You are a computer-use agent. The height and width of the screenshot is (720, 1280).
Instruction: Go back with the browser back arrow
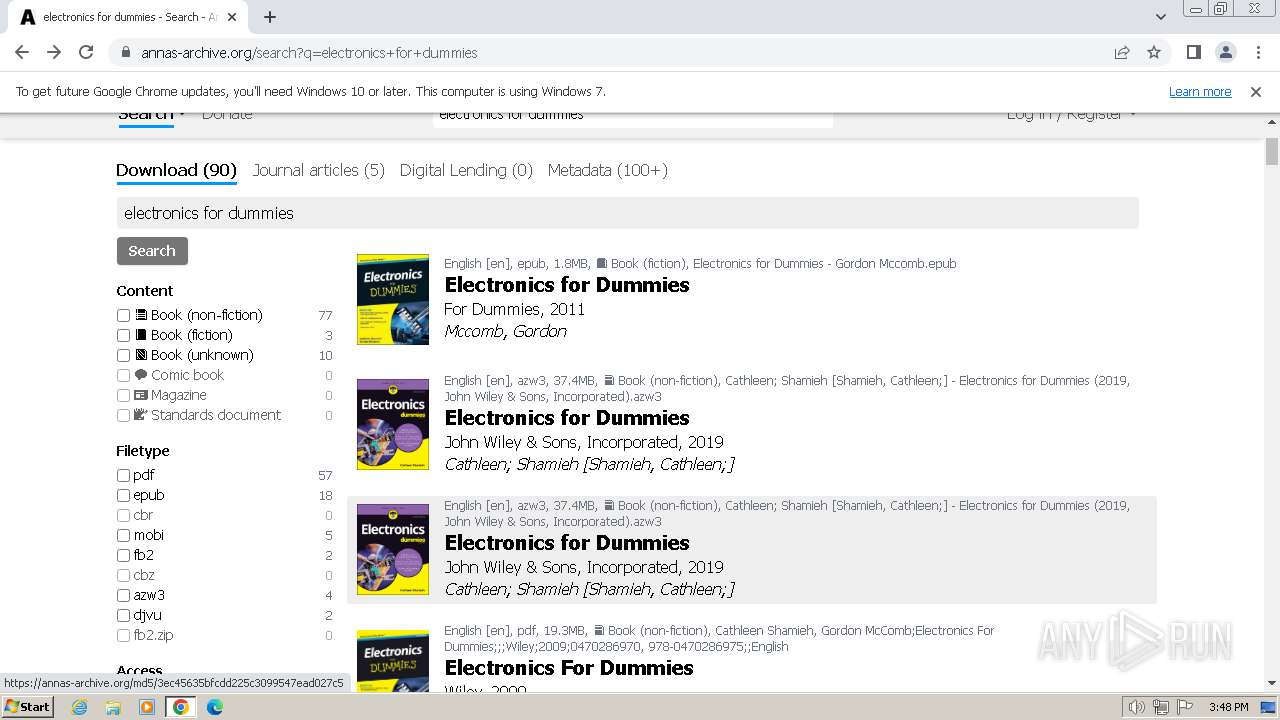(x=22, y=52)
